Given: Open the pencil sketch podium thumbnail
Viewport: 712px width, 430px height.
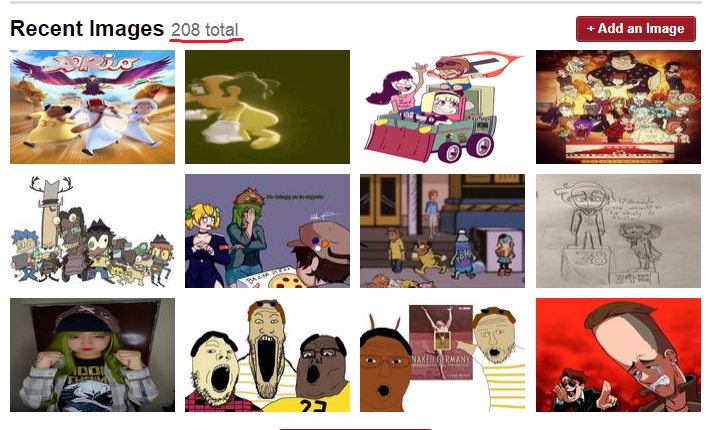Looking at the screenshot, I should click(x=618, y=231).
